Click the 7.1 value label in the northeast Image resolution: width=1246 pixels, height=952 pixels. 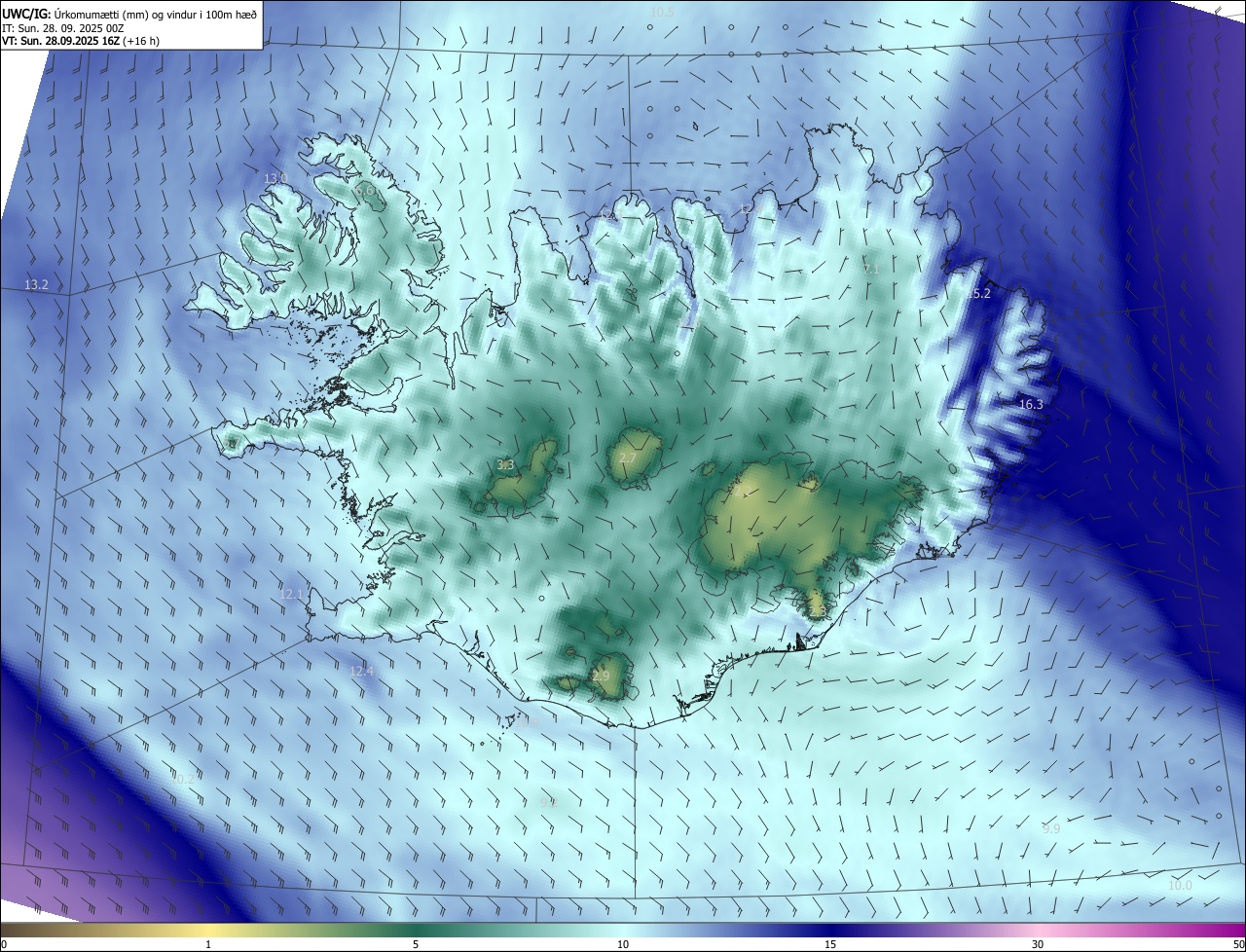[871, 269]
